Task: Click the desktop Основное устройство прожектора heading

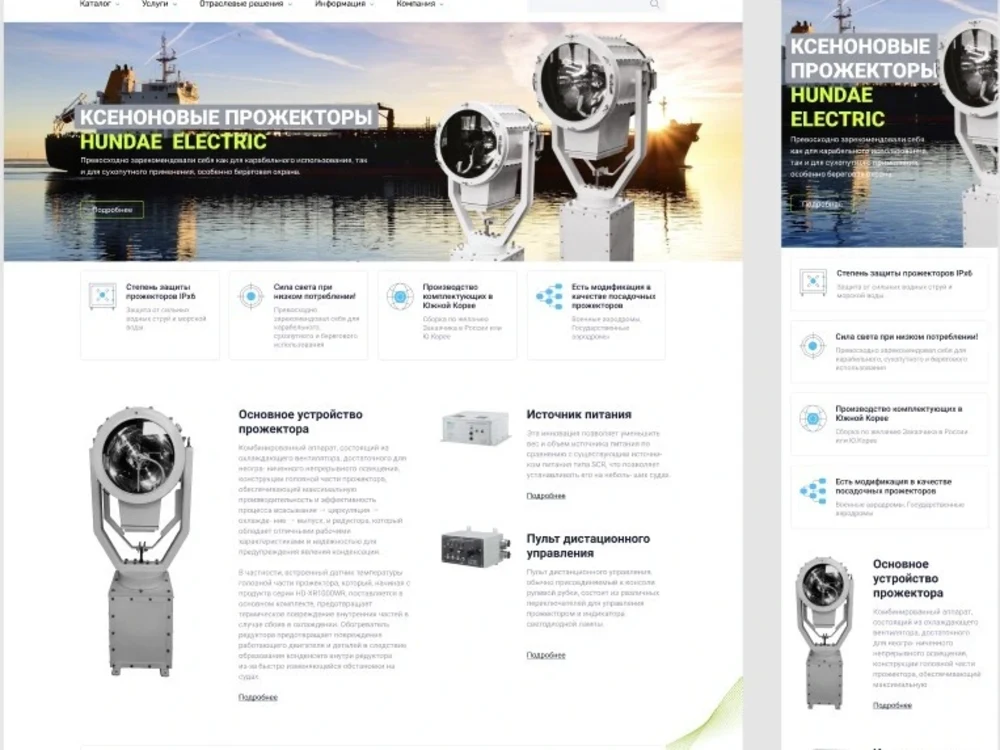Action: click(x=300, y=422)
